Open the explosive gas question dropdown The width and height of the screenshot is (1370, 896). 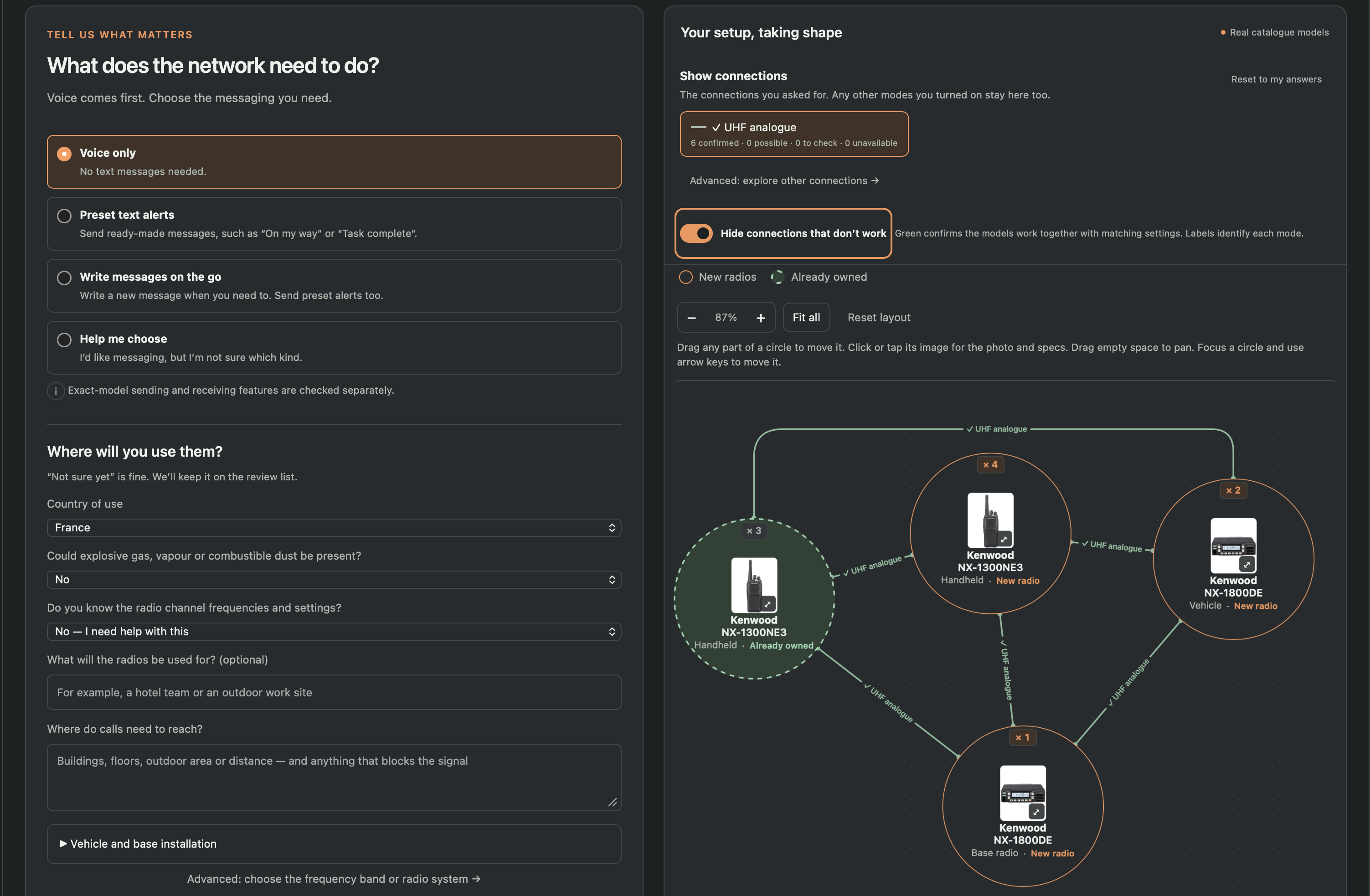(x=334, y=580)
